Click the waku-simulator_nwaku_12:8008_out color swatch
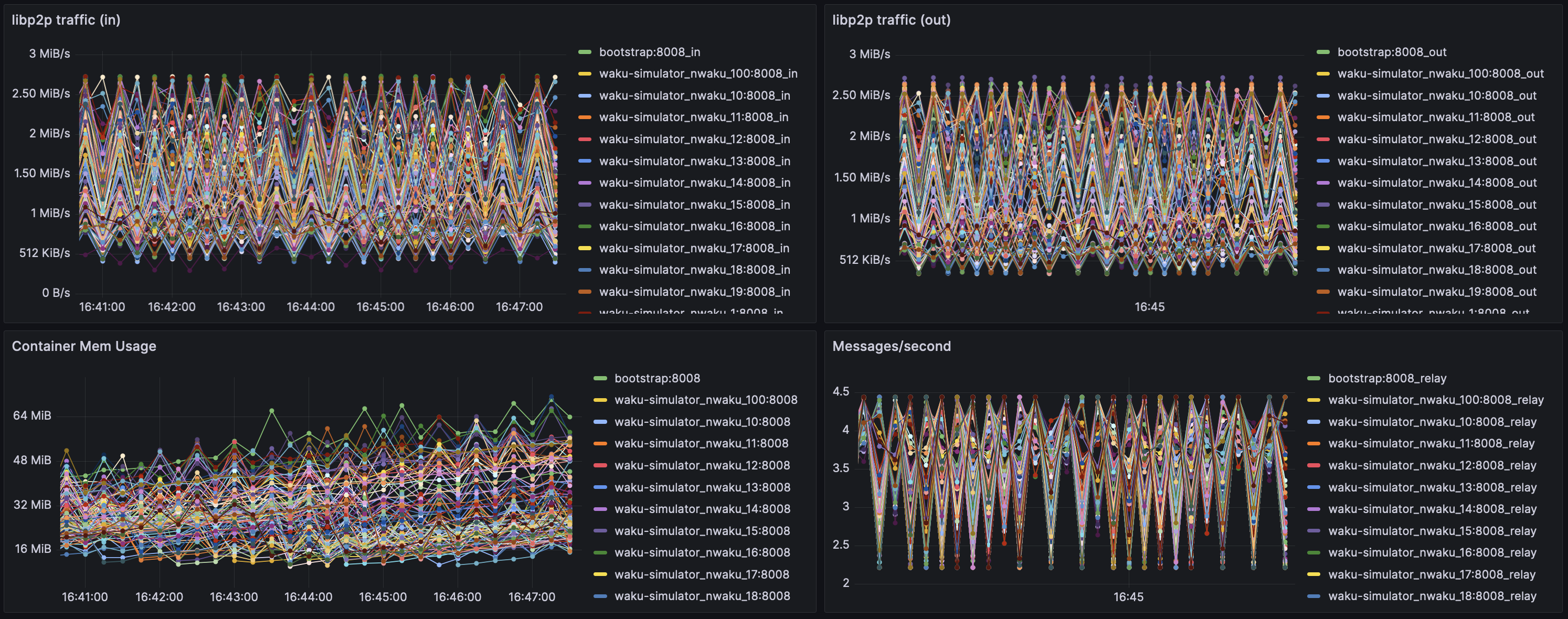1568x619 pixels. (x=1323, y=140)
